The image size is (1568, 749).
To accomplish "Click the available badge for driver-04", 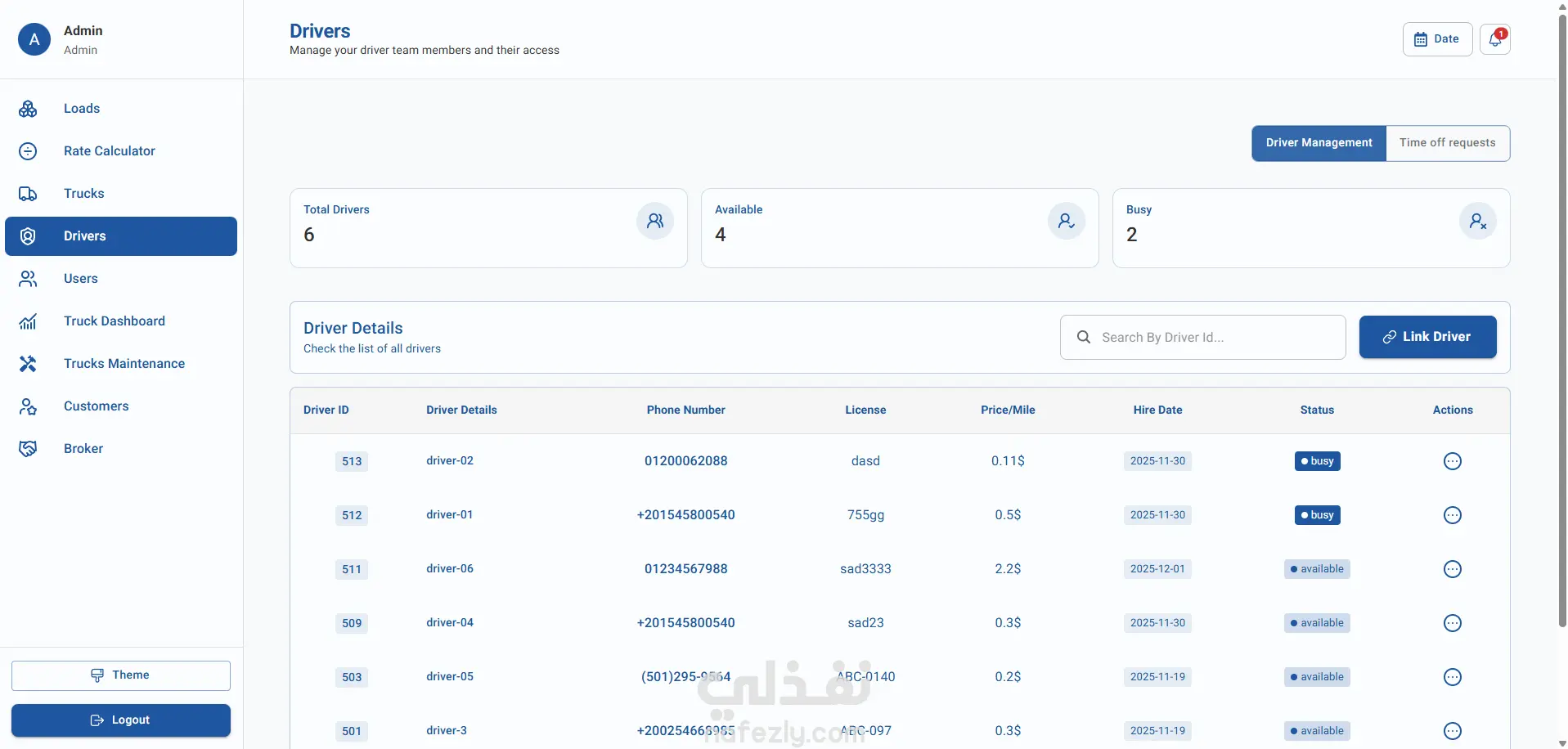I will [1317, 623].
